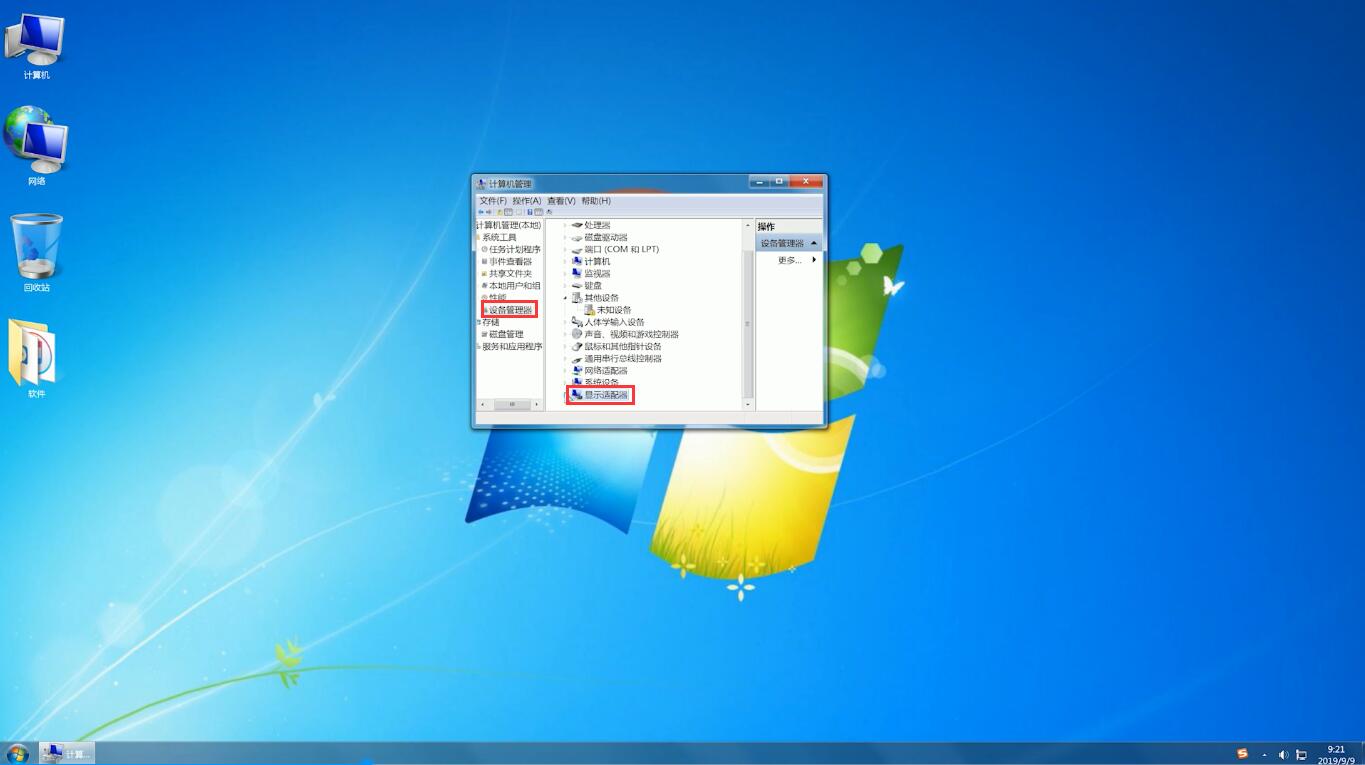Click the 任务计划程序 clock icon
This screenshot has height=765, width=1365.
[484, 249]
